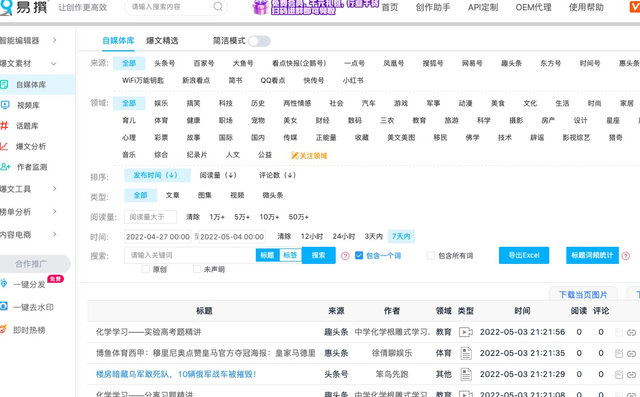The width and height of the screenshot is (640, 397).
Task: Click the search magnifier icon in top bar
Action: pos(218,7)
